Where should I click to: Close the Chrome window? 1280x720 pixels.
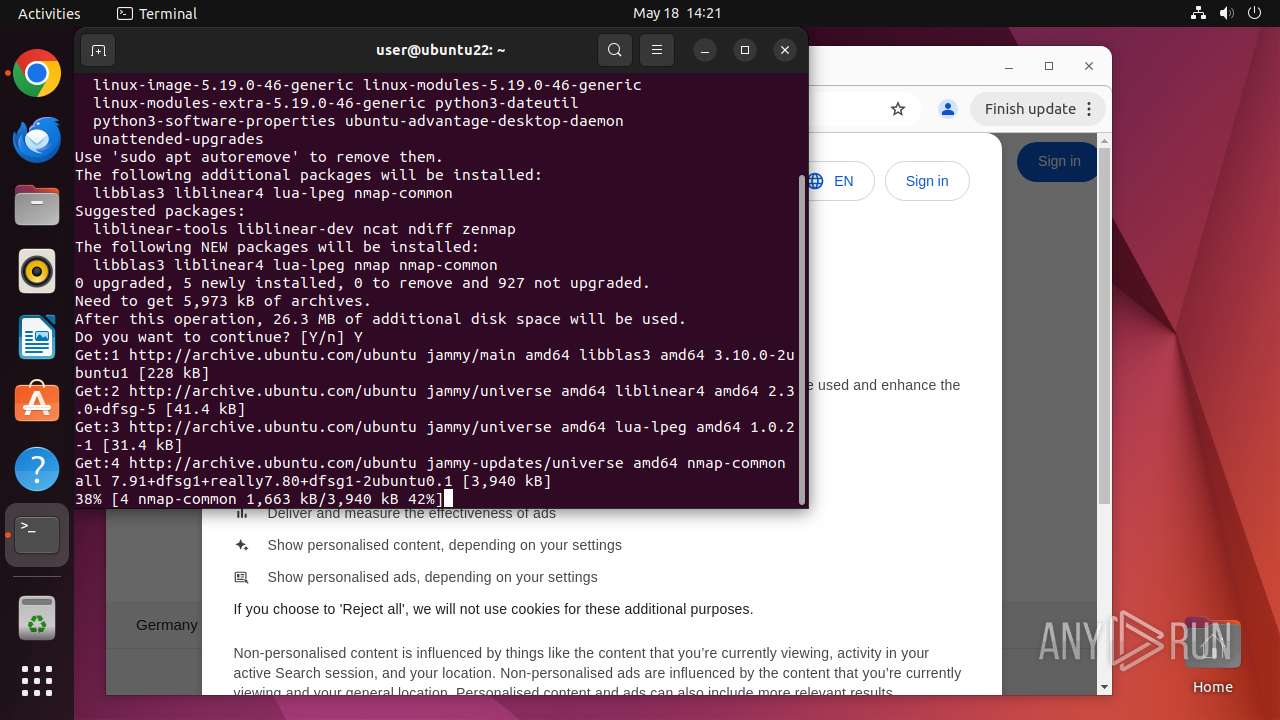pyautogui.click(x=1089, y=66)
